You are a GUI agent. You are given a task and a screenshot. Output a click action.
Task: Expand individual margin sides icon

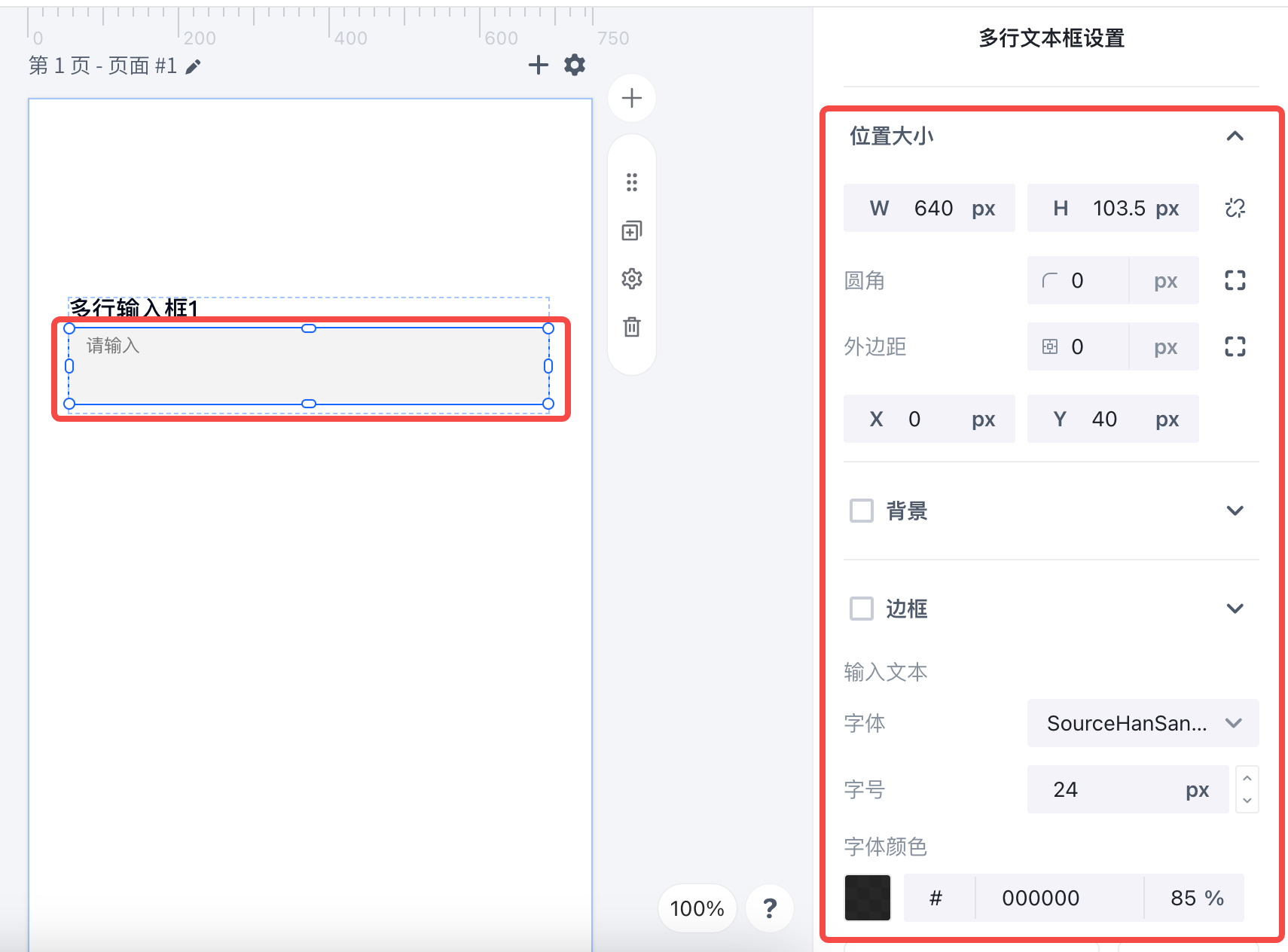(1235, 346)
